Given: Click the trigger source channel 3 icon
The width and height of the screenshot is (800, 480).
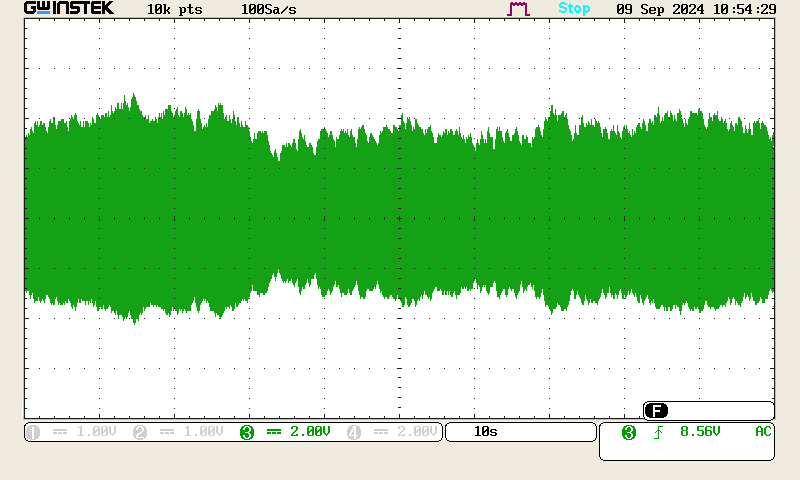Looking at the screenshot, I should pos(629,432).
